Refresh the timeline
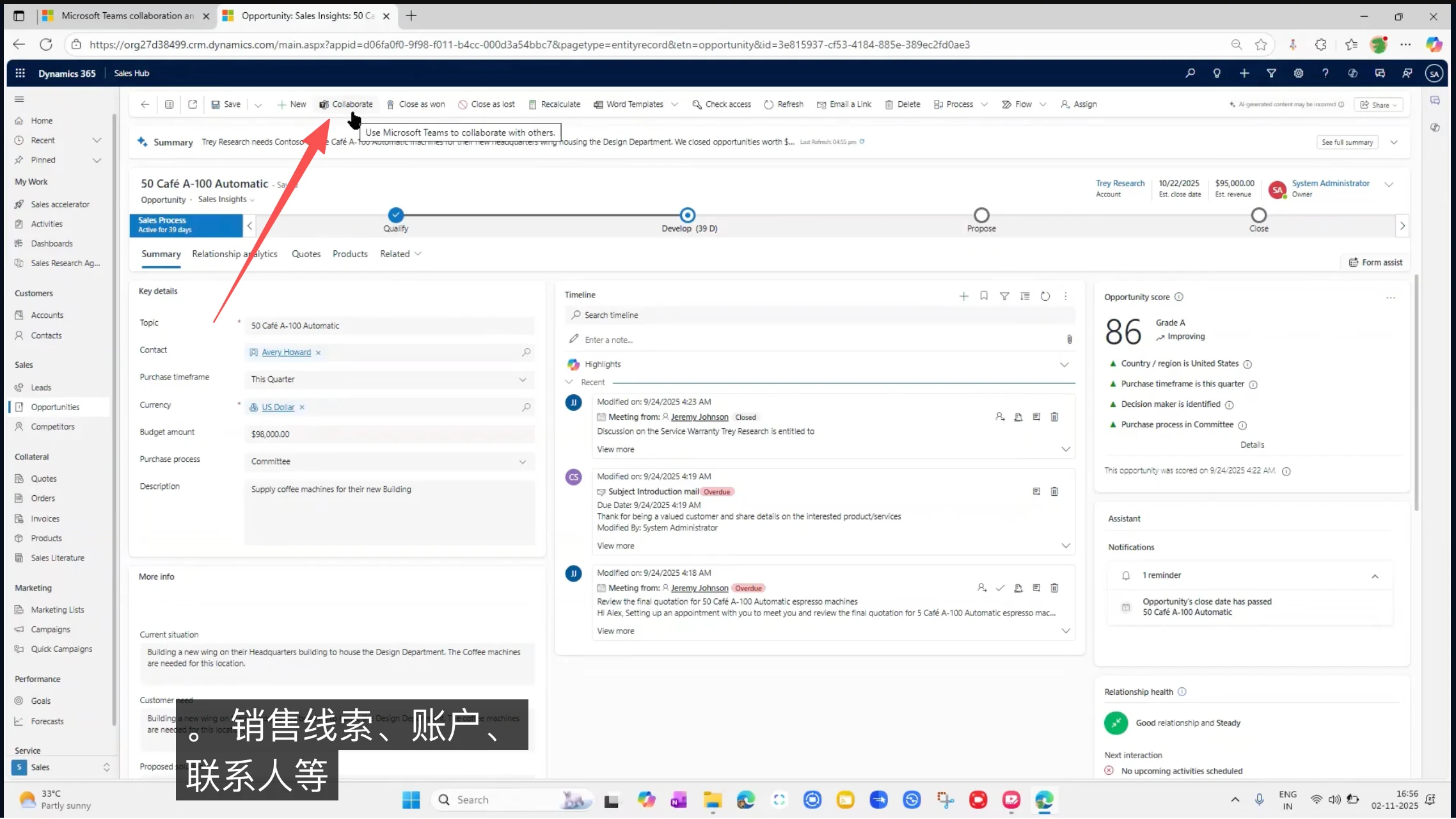 point(1045,296)
